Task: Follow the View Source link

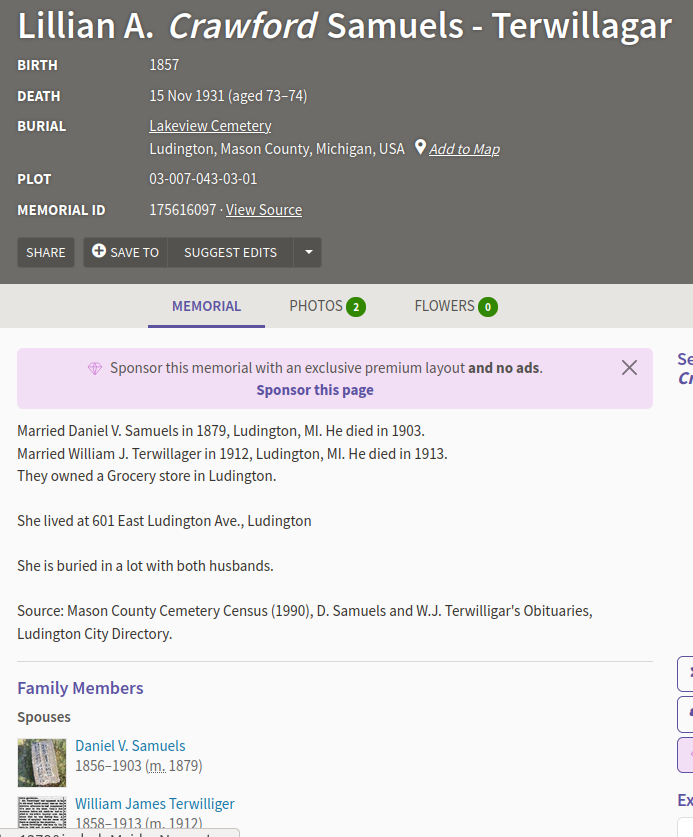Action: [264, 210]
